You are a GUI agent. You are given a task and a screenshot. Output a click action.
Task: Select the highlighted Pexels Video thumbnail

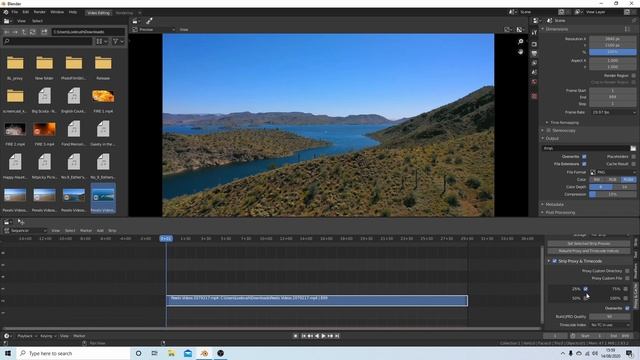point(103,198)
